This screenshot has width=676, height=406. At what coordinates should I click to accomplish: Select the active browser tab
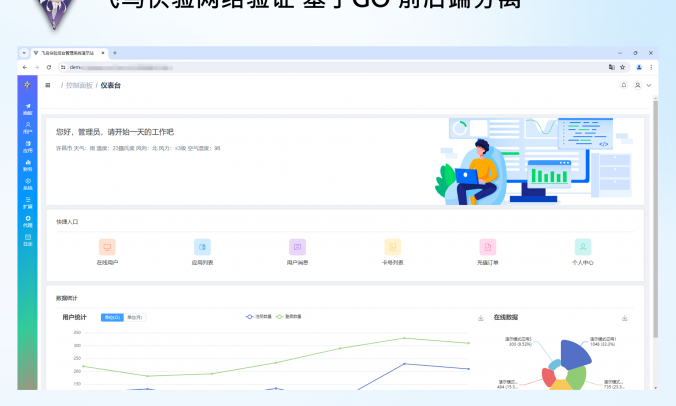click(x=69, y=53)
